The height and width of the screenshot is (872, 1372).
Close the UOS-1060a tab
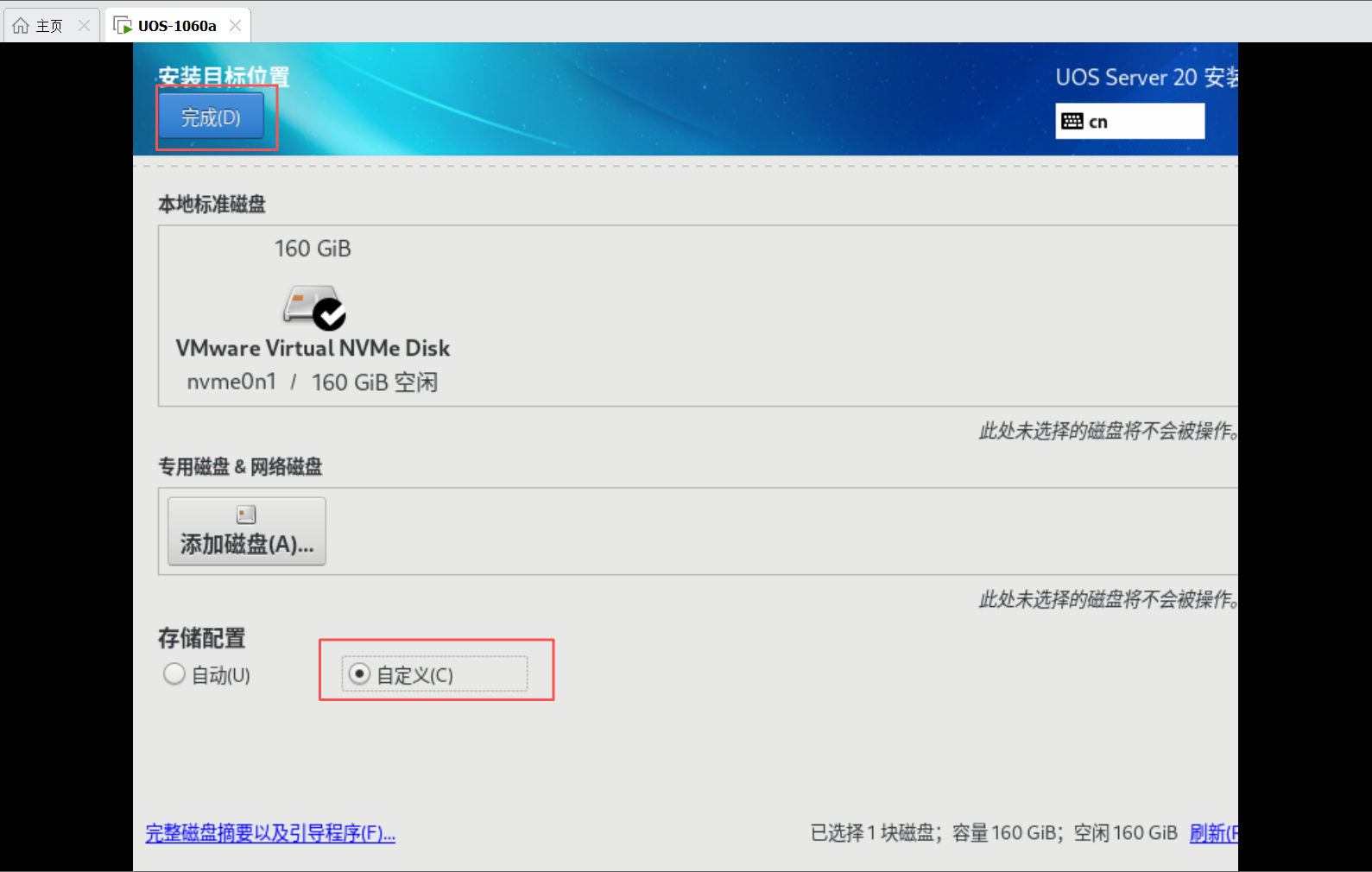235,26
